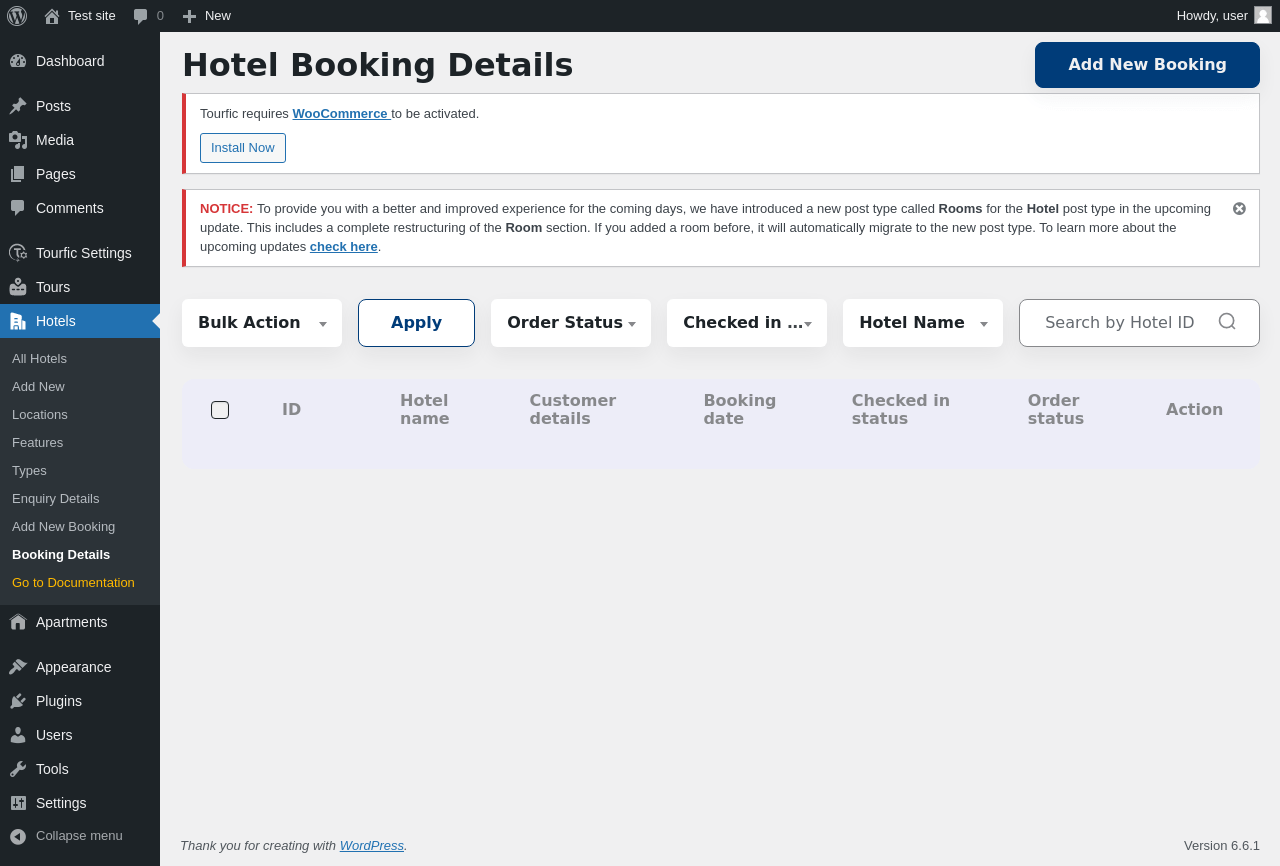Expand the Bulk Action dropdown
Image resolution: width=1280 pixels, height=866 pixels.
(x=262, y=323)
